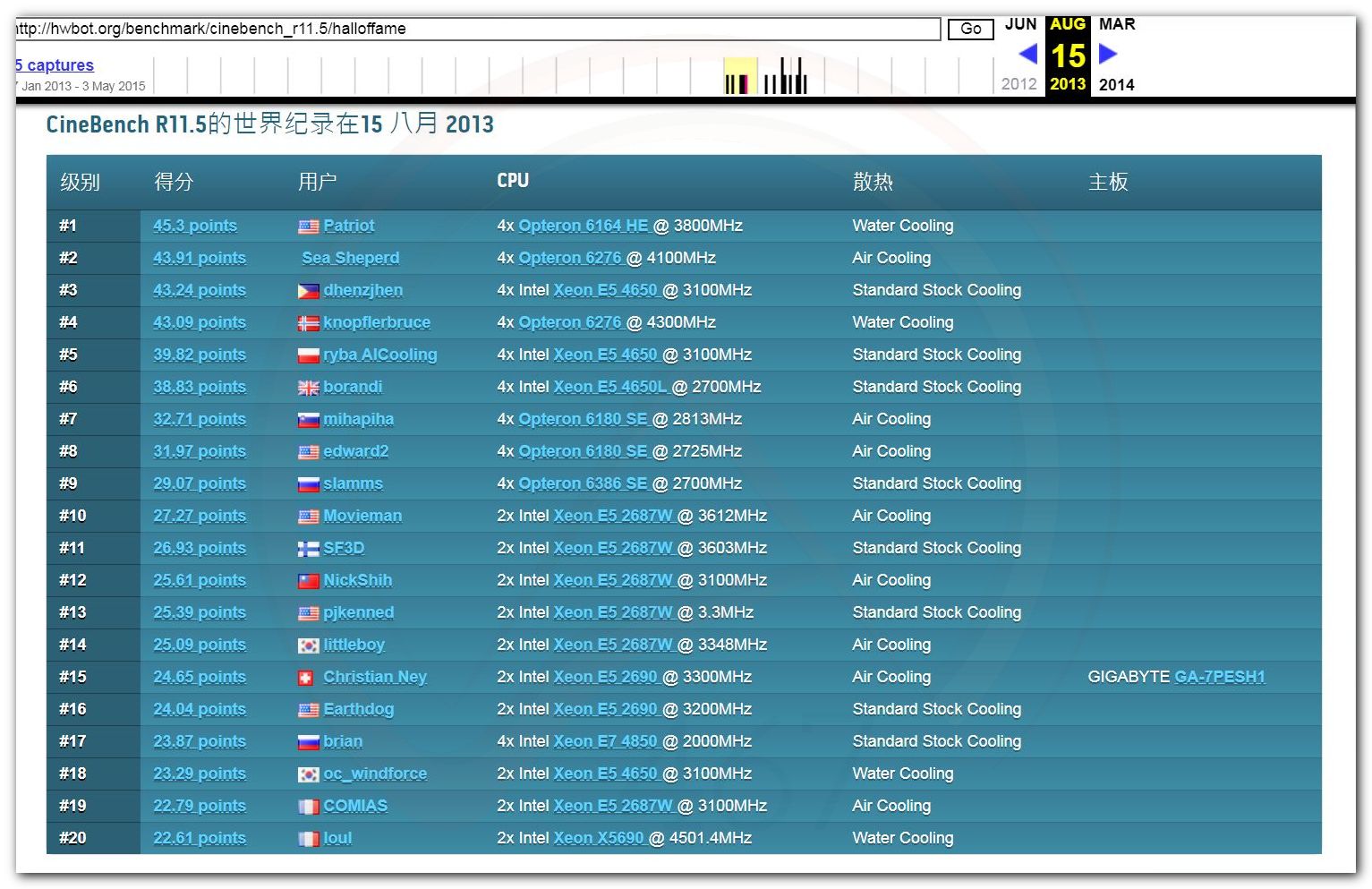
Task: Click the CPU column header
Action: tap(513, 181)
